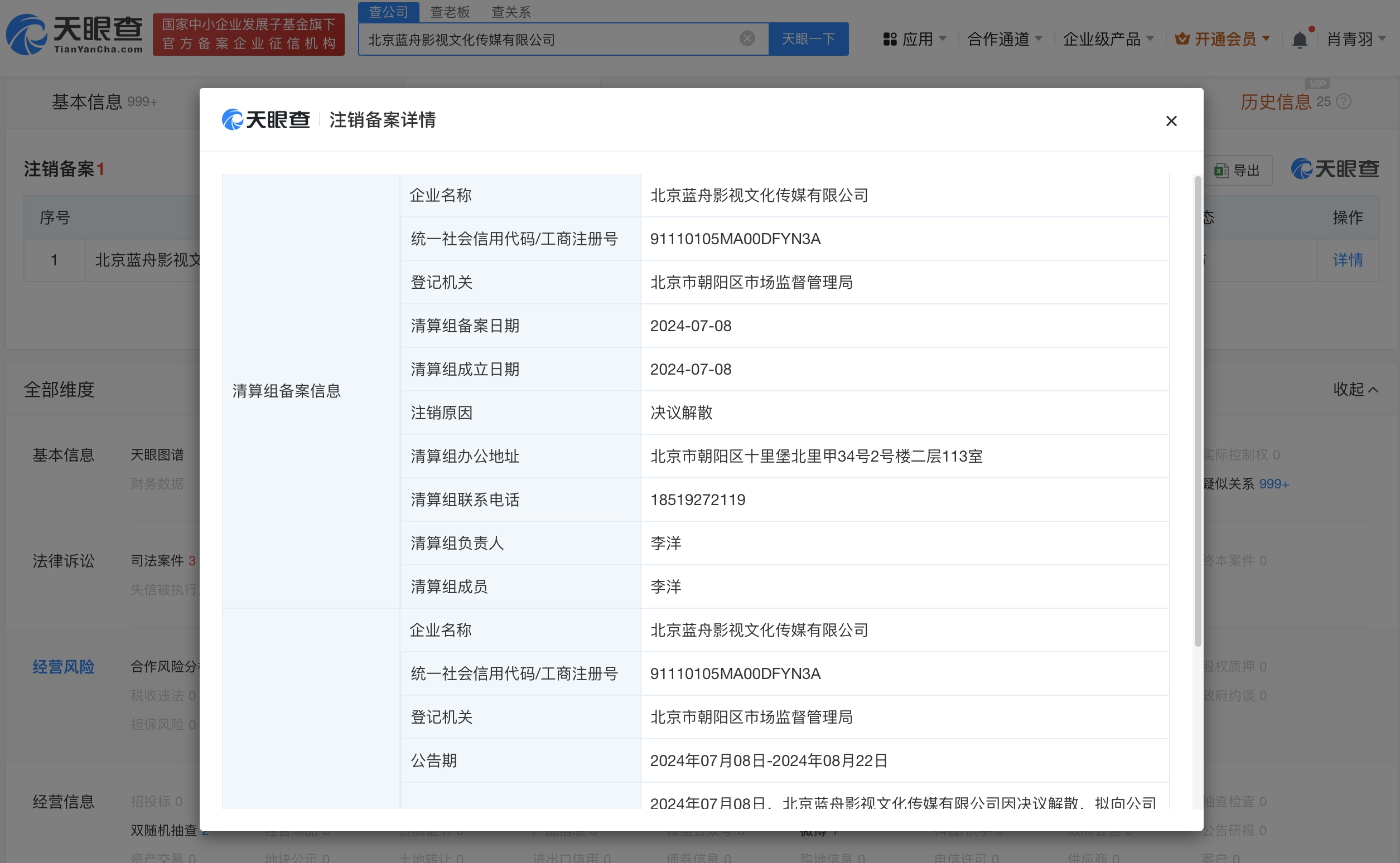Viewport: 1400px width, 863px height.
Task: Open the 详情 link in the record row
Action: pos(1348,260)
